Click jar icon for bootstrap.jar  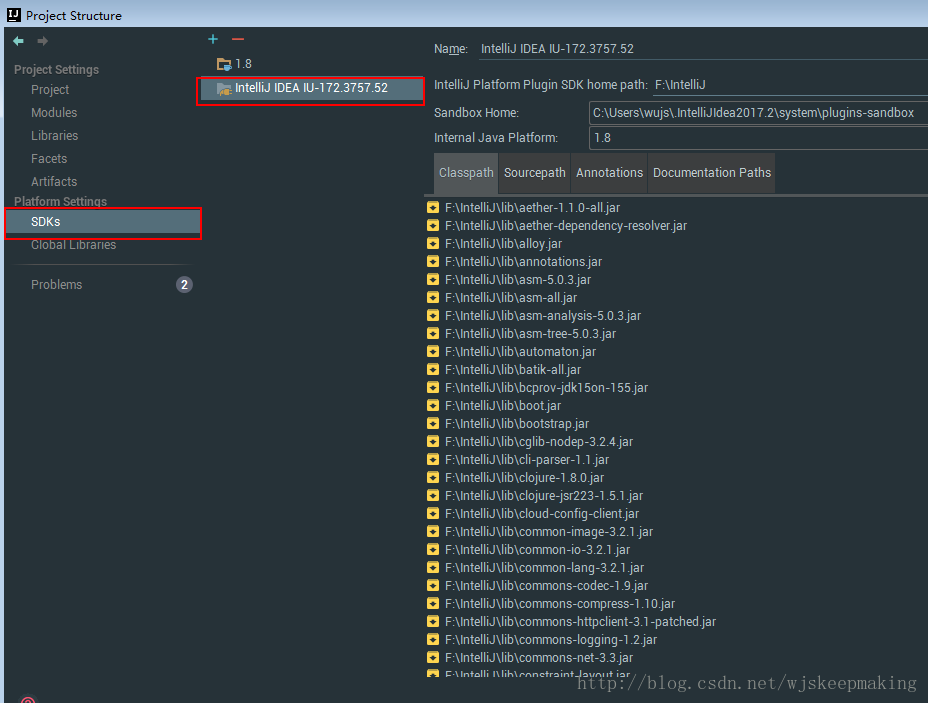pyautogui.click(x=433, y=424)
